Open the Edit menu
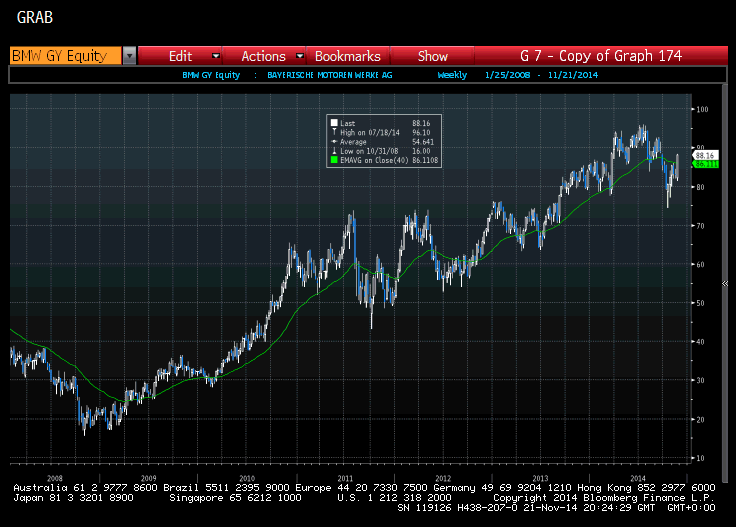 point(180,56)
